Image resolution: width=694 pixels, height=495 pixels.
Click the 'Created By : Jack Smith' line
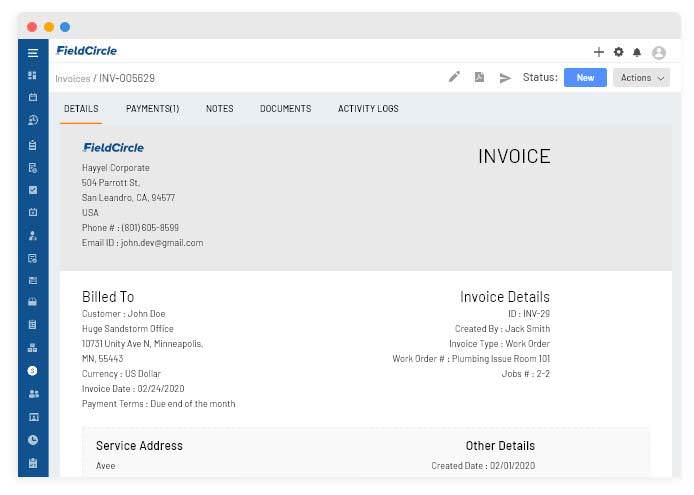tap(502, 329)
